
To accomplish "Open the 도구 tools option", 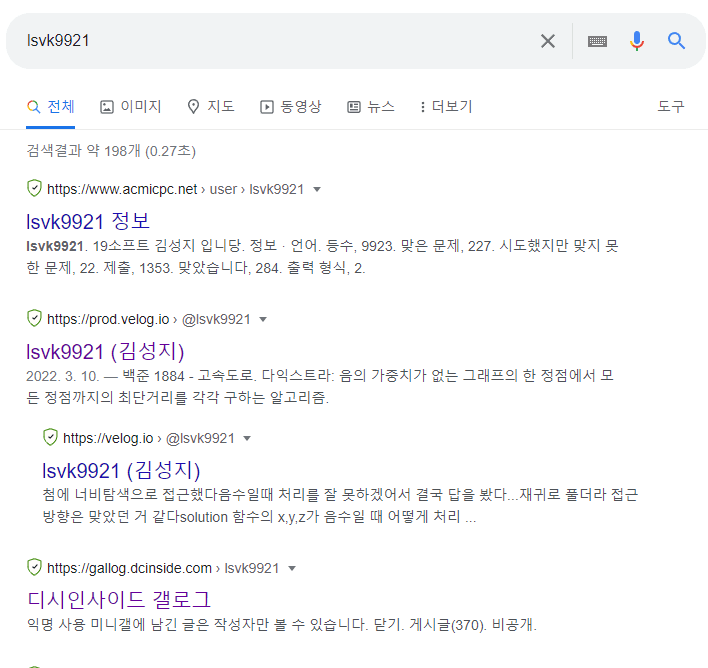I will point(671,107).
